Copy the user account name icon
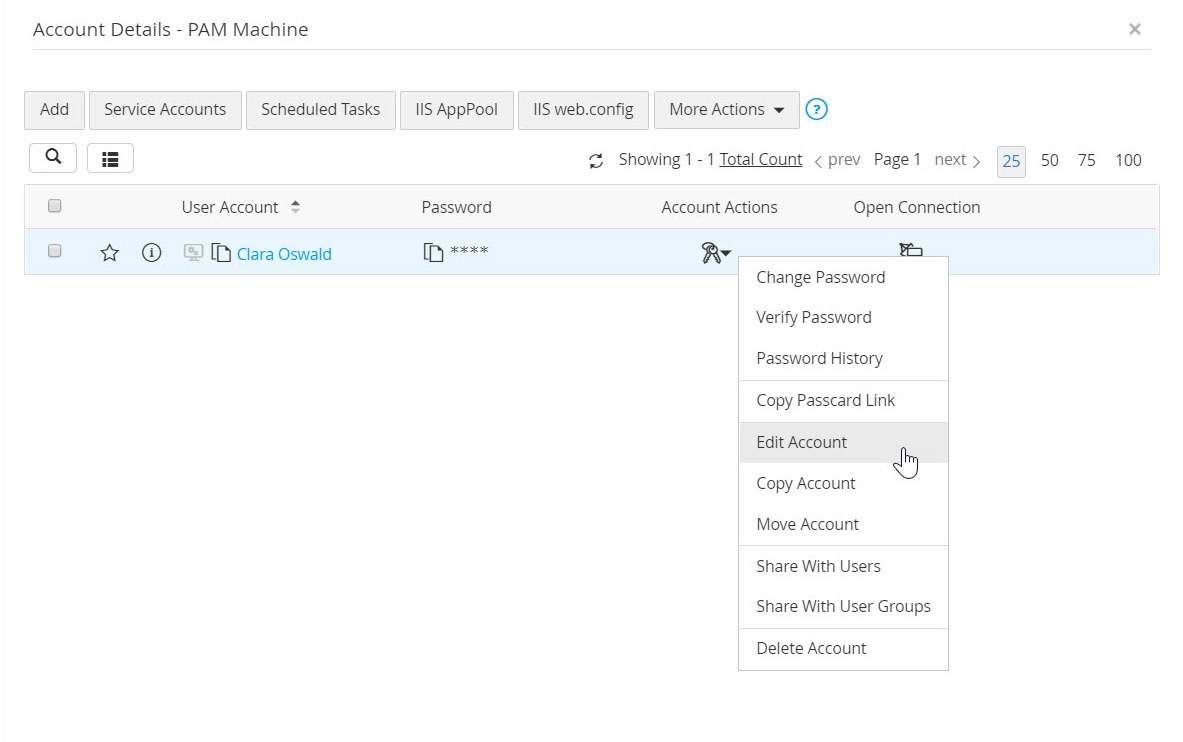 221,253
